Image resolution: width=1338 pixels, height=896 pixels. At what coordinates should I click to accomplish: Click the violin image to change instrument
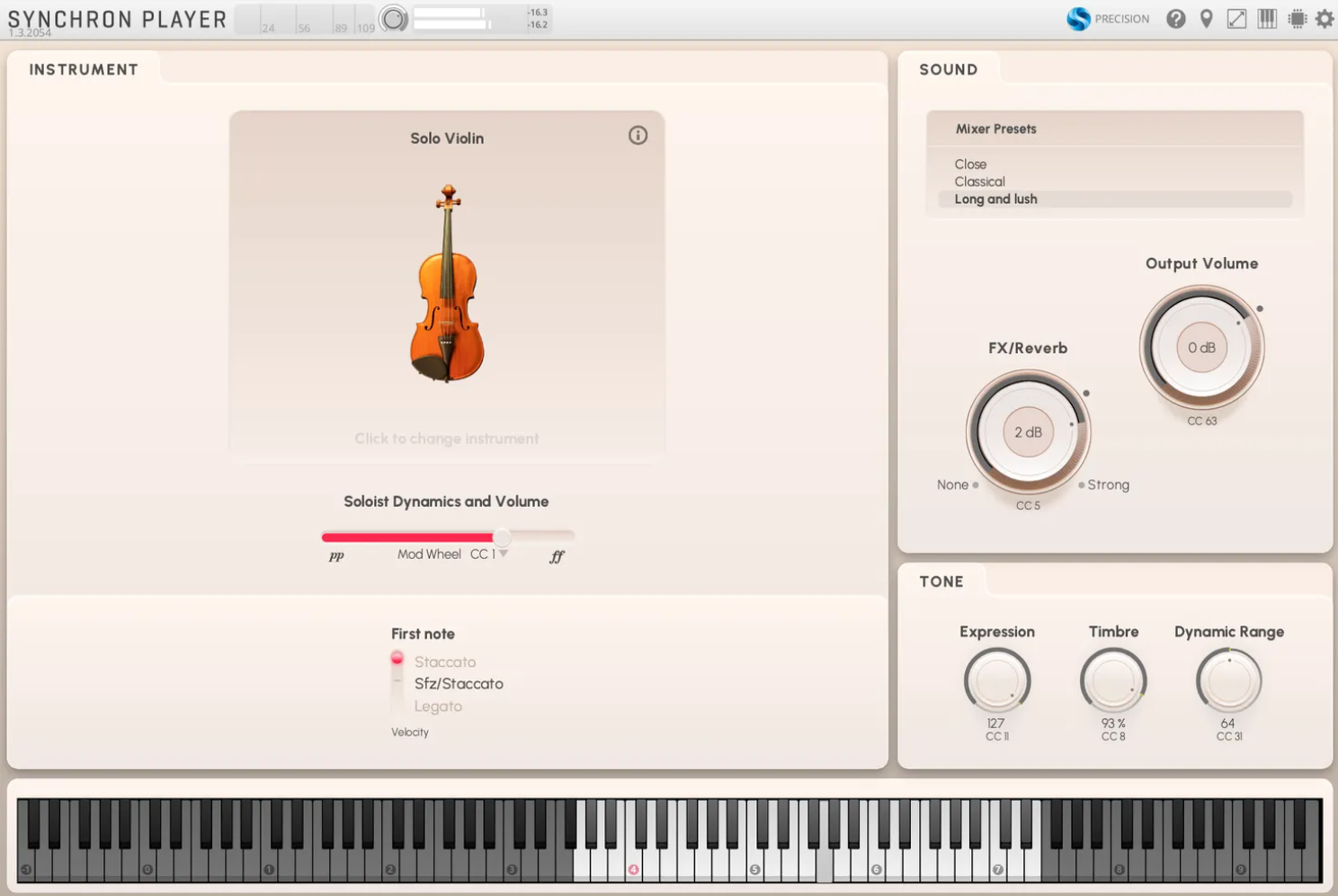(x=447, y=283)
